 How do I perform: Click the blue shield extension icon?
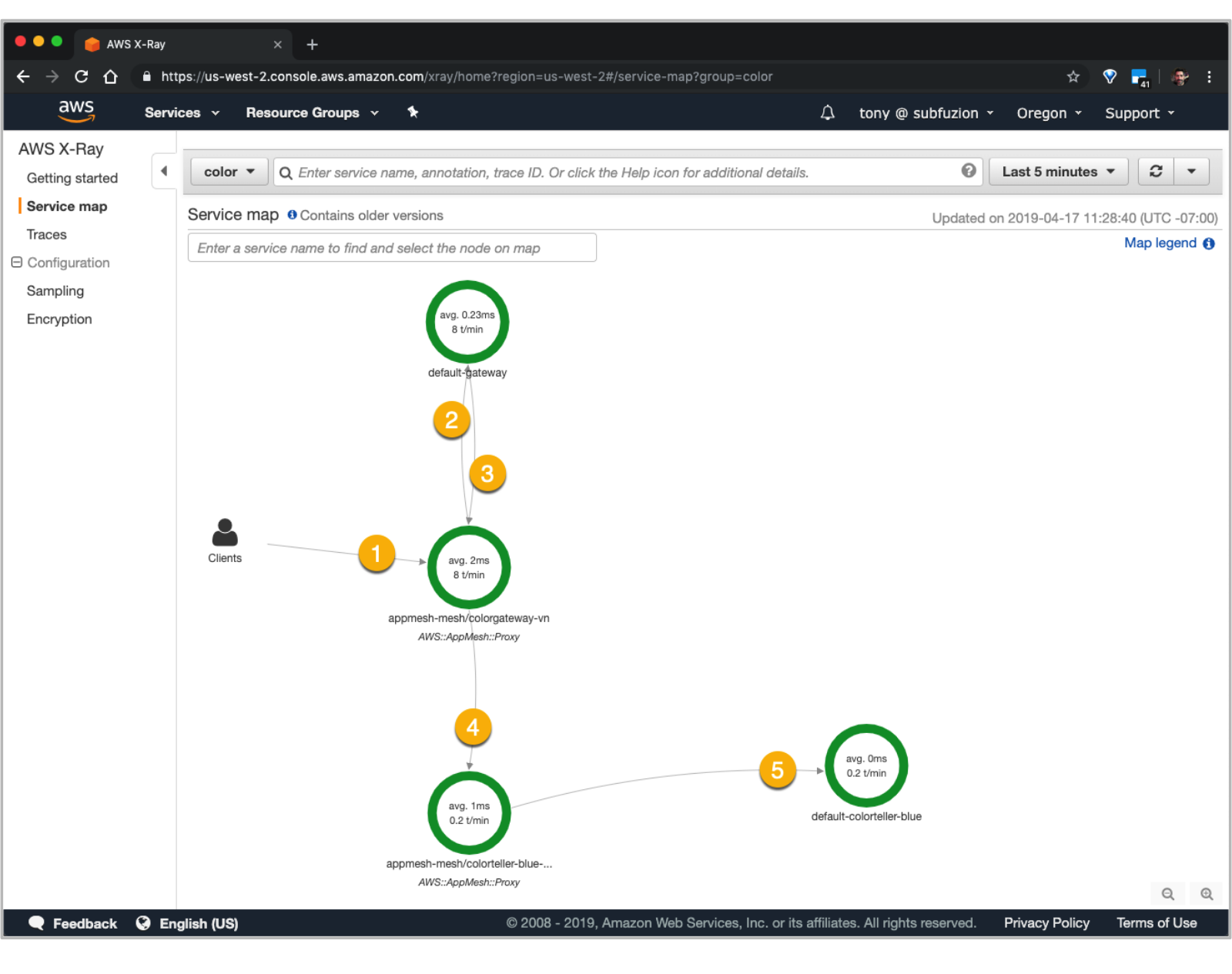1110,76
